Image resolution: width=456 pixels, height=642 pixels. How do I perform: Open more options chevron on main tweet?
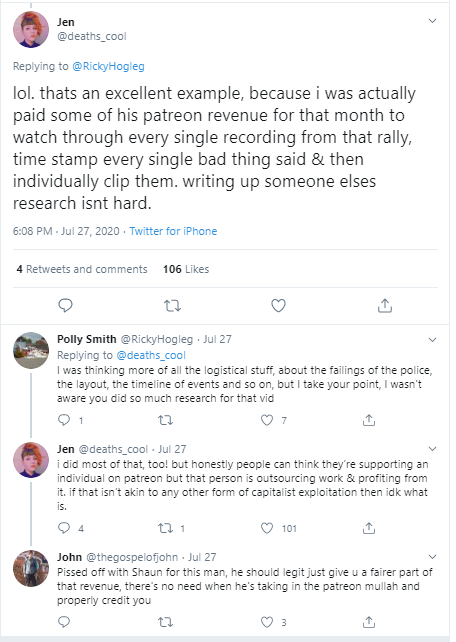(x=432, y=21)
